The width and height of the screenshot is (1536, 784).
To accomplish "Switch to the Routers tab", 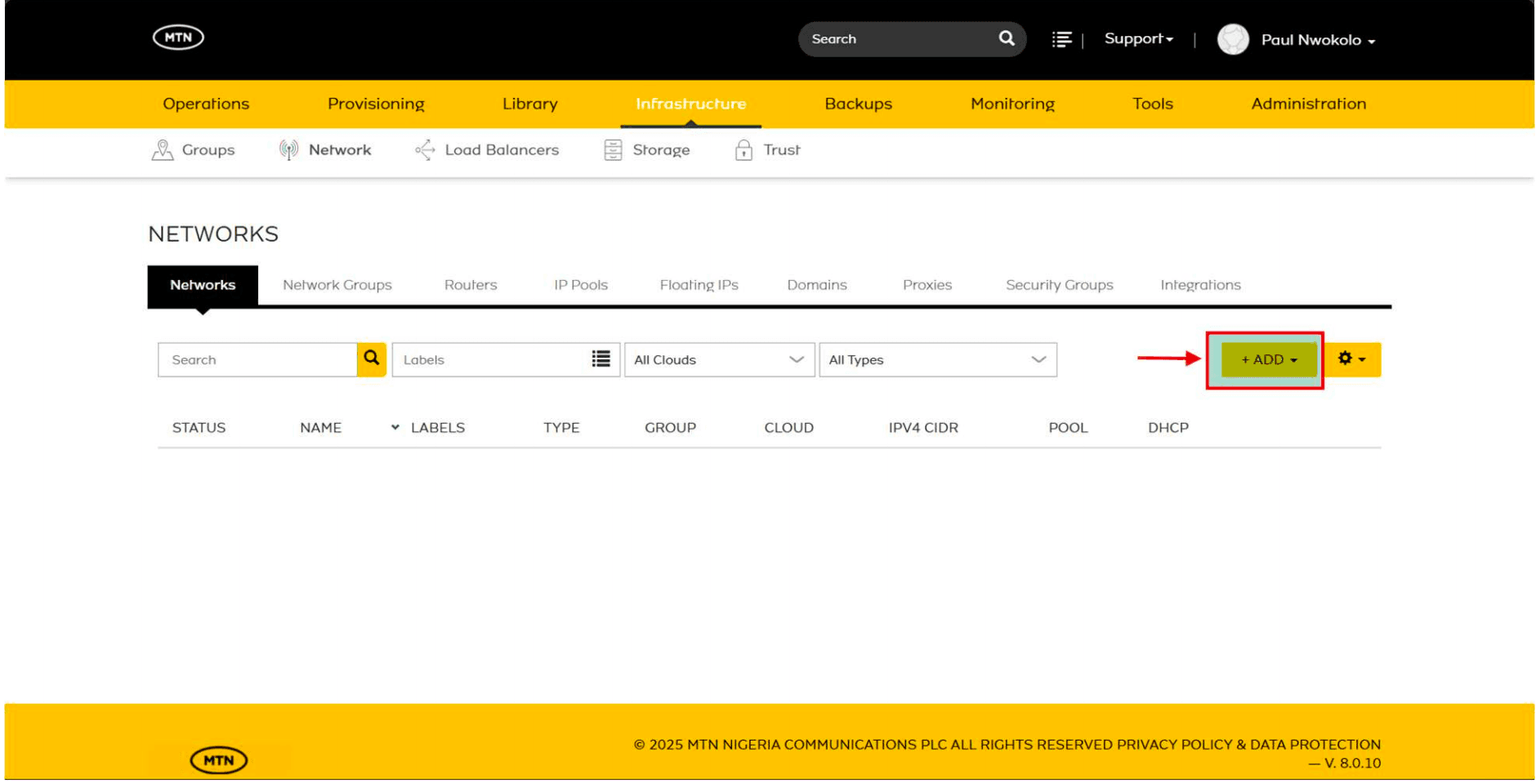I will tap(471, 285).
